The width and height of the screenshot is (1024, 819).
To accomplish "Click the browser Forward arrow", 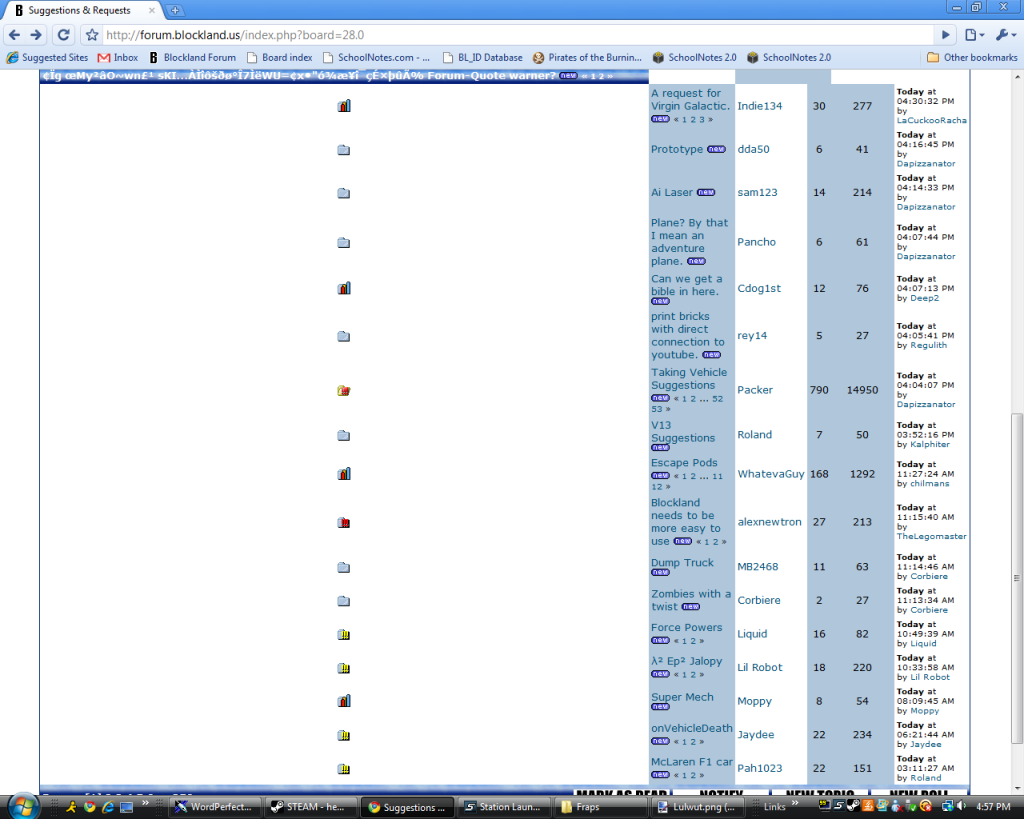I will pos(37,35).
